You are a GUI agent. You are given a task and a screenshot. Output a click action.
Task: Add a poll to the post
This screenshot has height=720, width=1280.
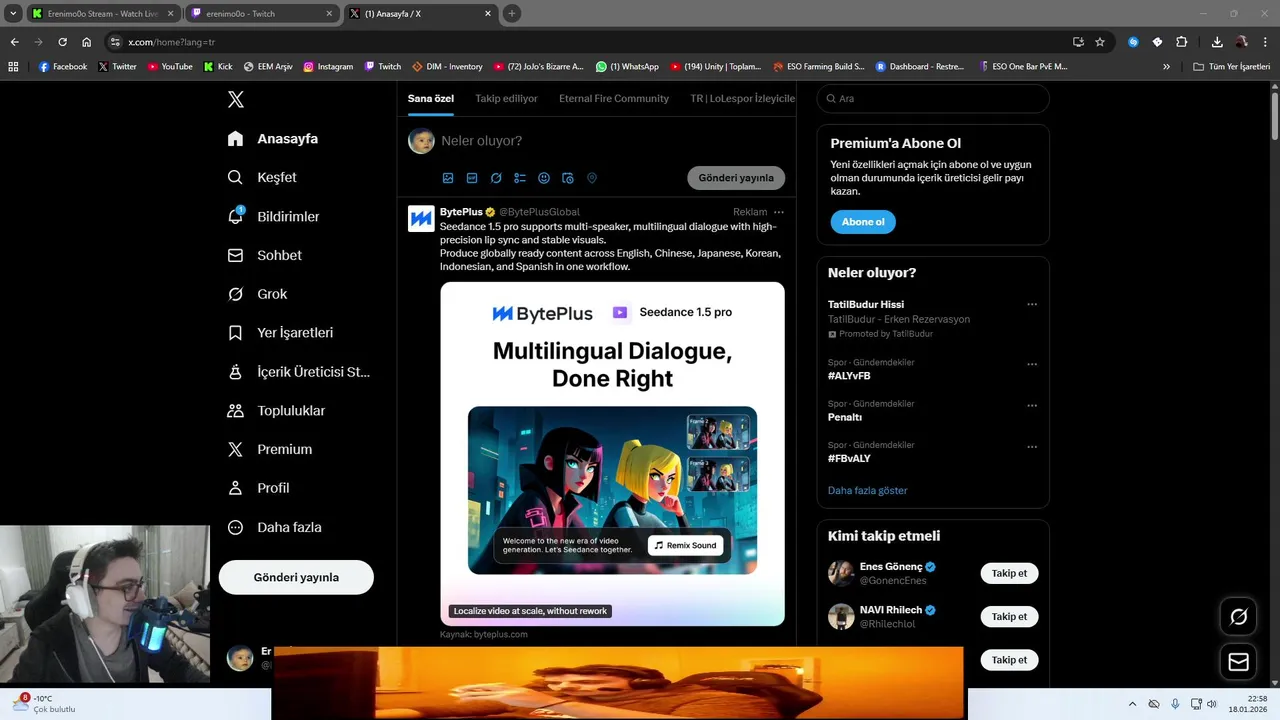[520, 178]
